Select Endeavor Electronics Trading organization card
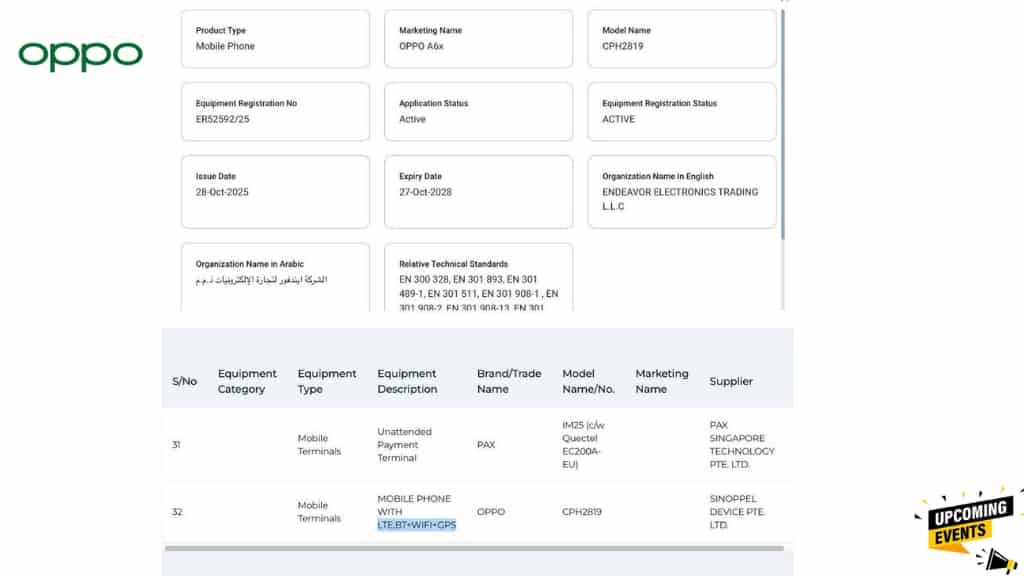1024x576 pixels. [x=681, y=191]
